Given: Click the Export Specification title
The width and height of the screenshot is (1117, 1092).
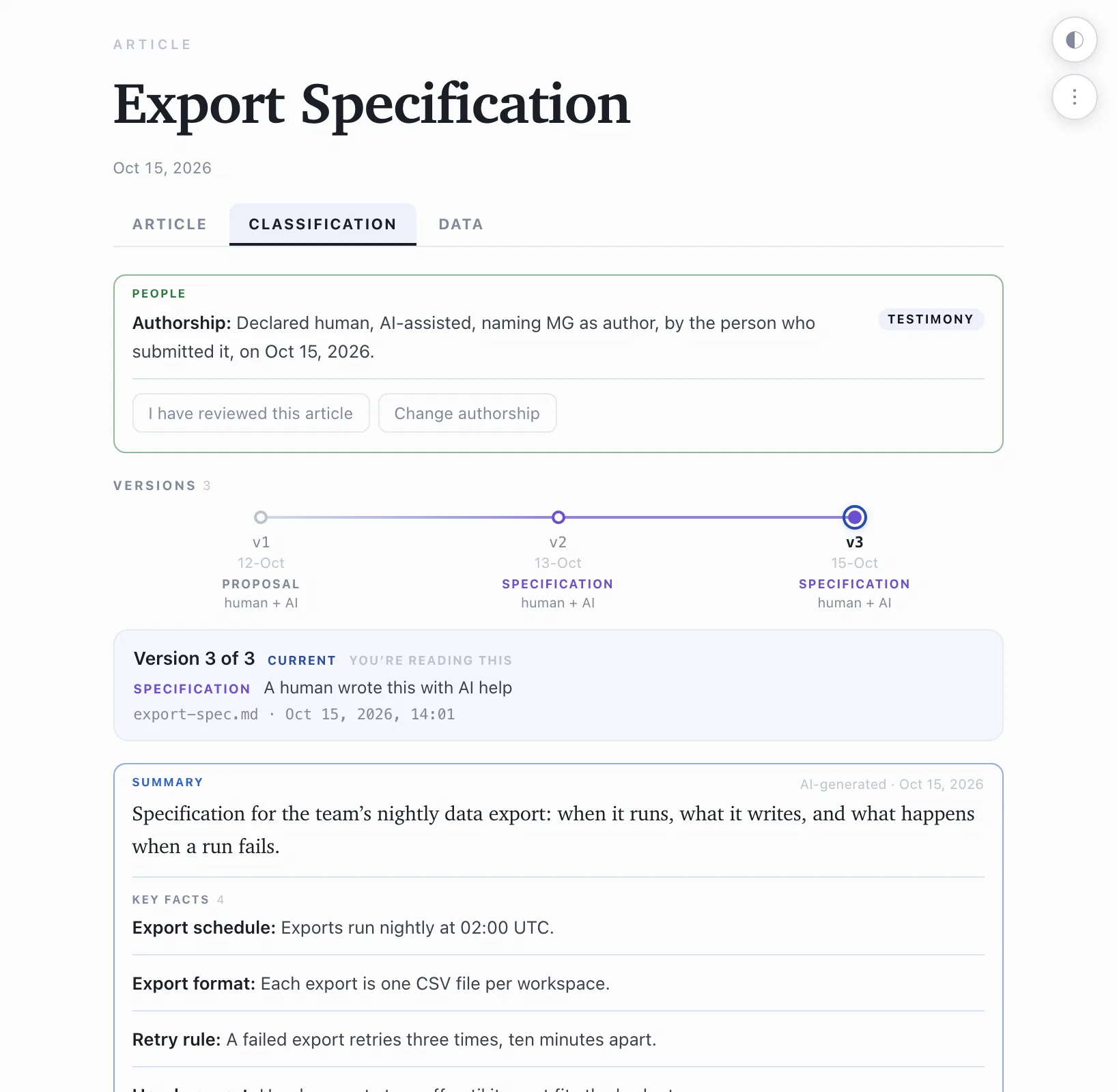Looking at the screenshot, I should coord(372,104).
